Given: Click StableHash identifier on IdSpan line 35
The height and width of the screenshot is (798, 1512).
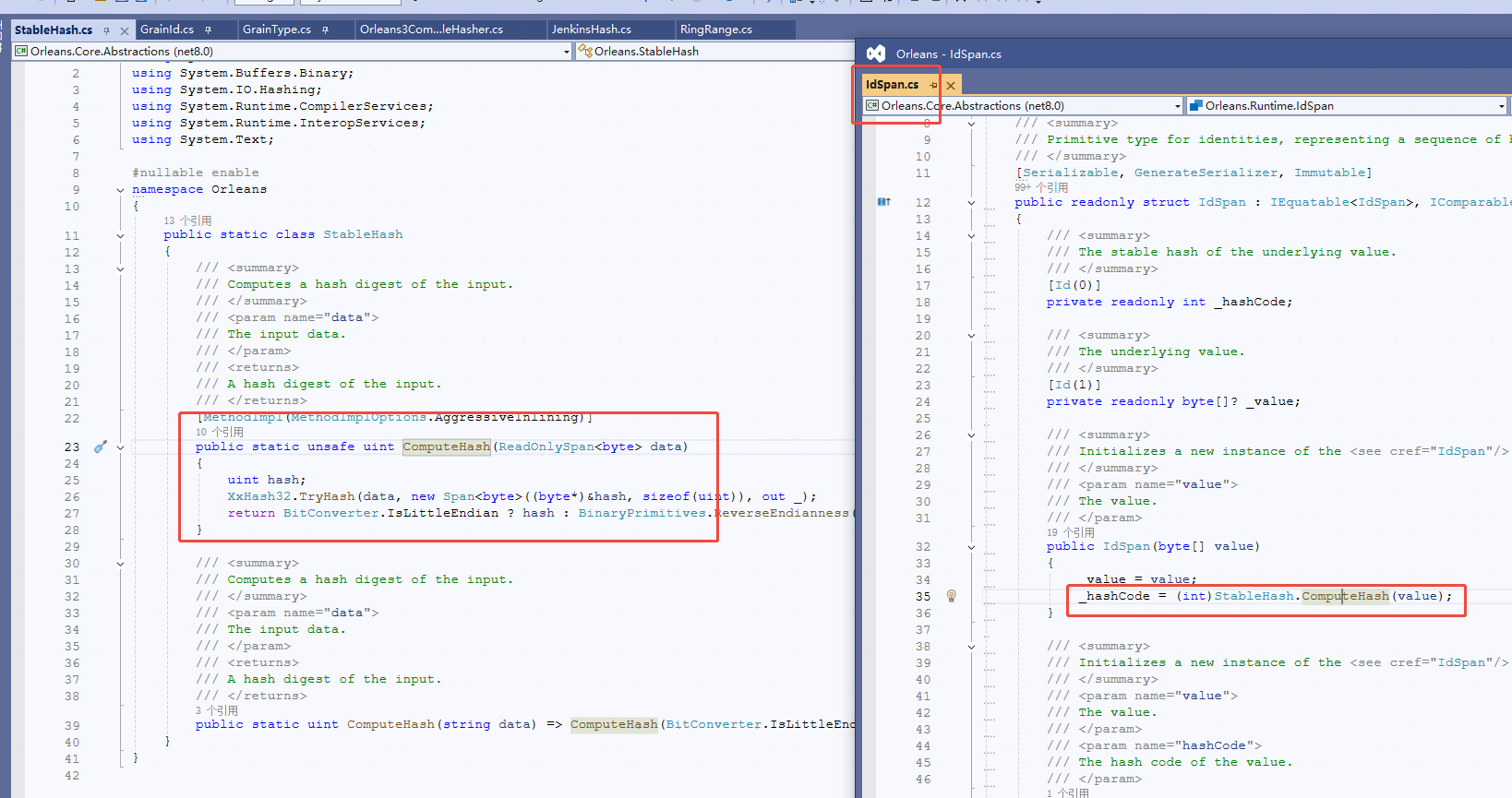Looking at the screenshot, I should pyautogui.click(x=1254, y=596).
